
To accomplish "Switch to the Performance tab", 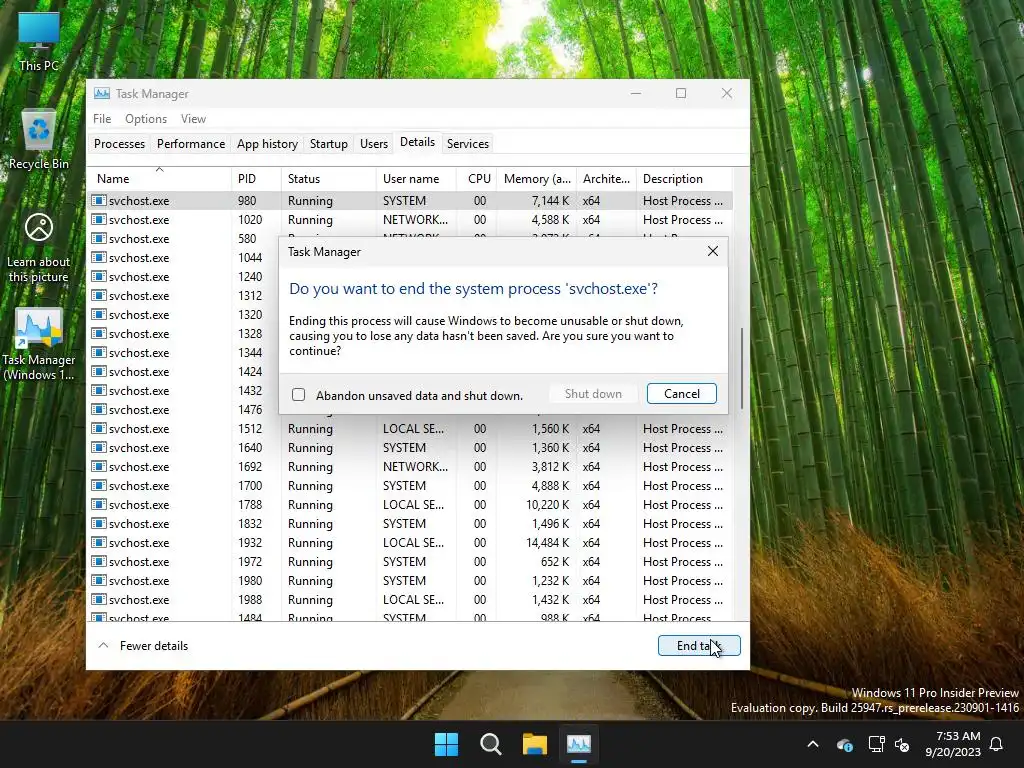I will pyautogui.click(x=191, y=144).
